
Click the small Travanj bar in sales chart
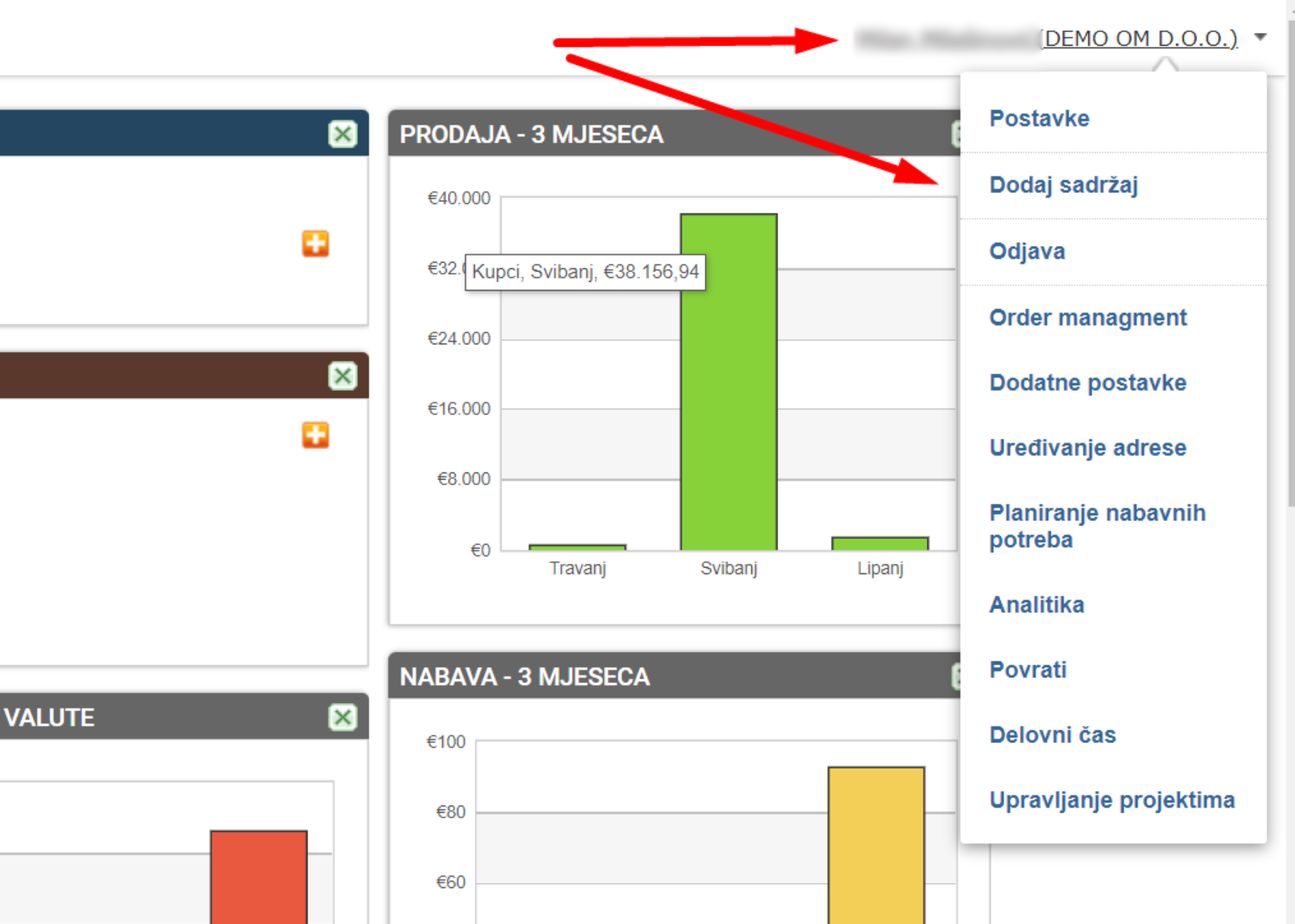tap(577, 547)
